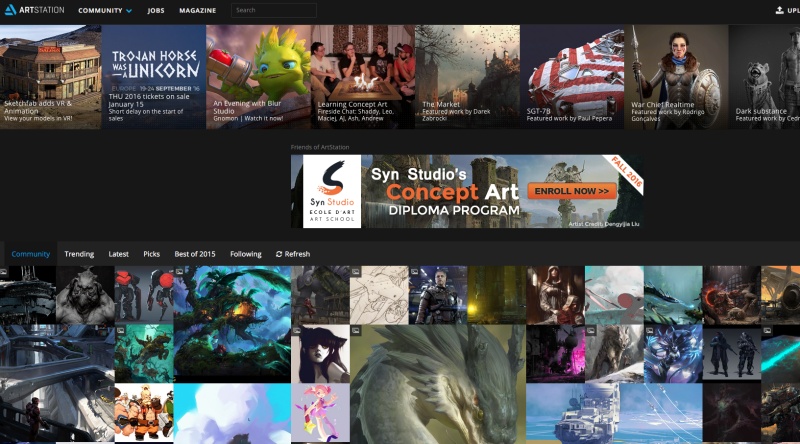Expand the Community dropdown menu
Image resolution: width=800 pixels, height=444 pixels.
pyautogui.click(x=105, y=10)
